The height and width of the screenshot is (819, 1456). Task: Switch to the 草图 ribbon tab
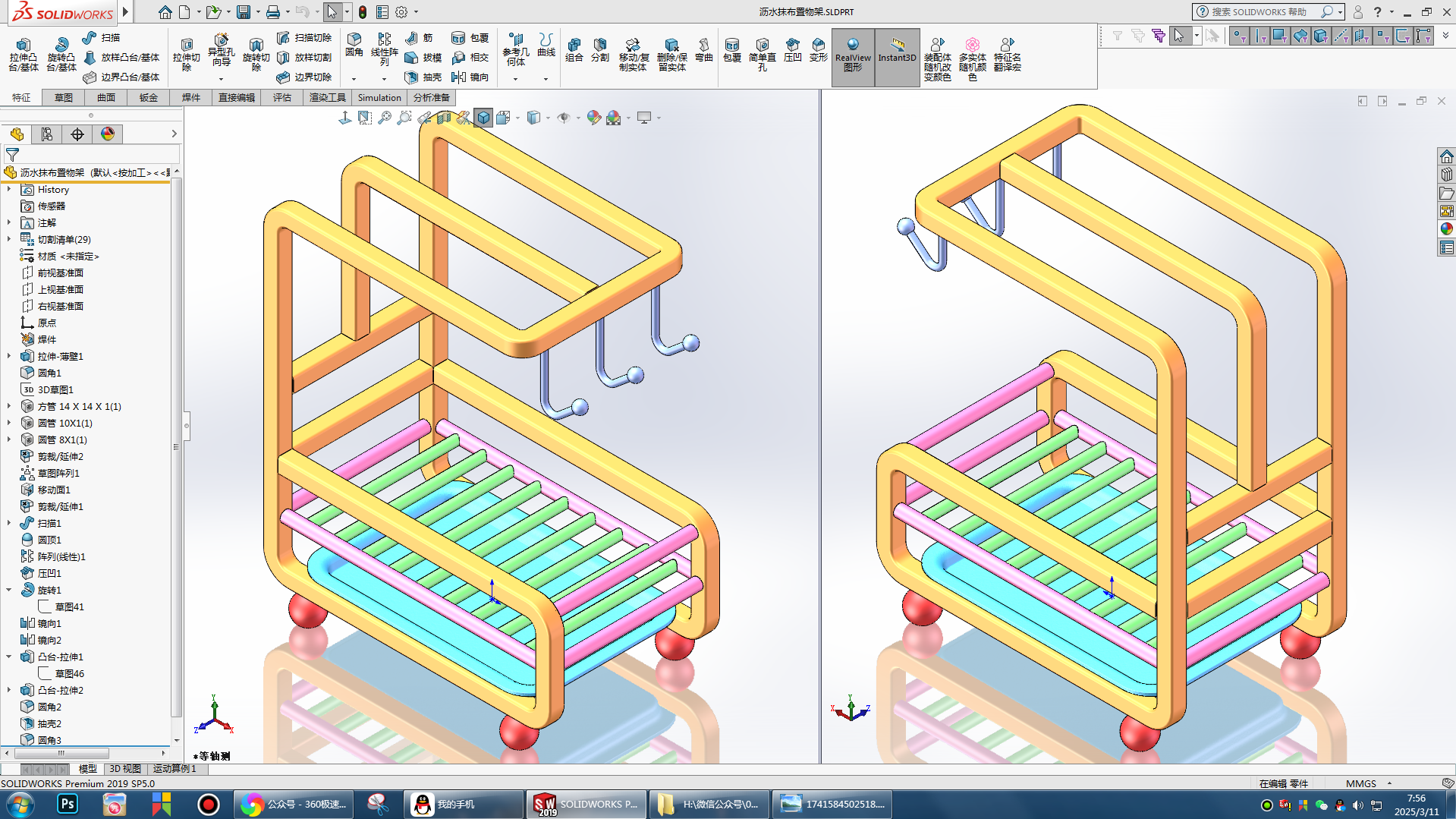click(x=64, y=97)
